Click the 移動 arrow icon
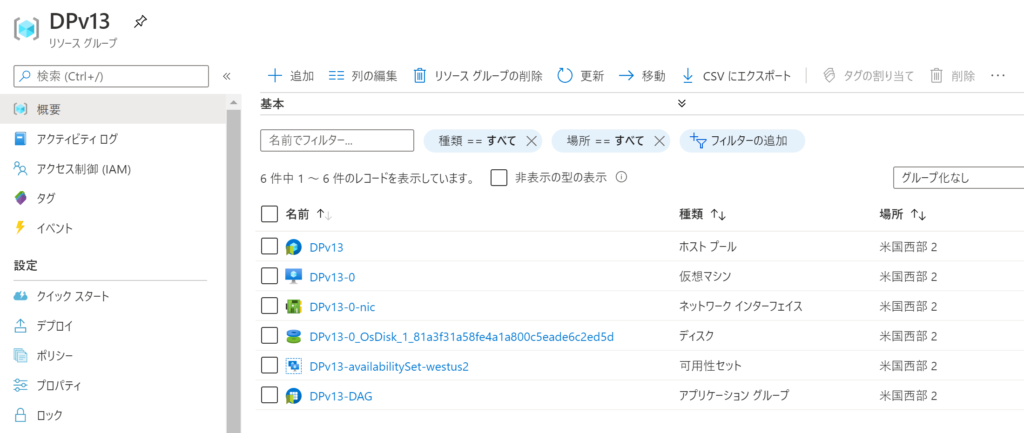The image size is (1024, 433). point(626,76)
